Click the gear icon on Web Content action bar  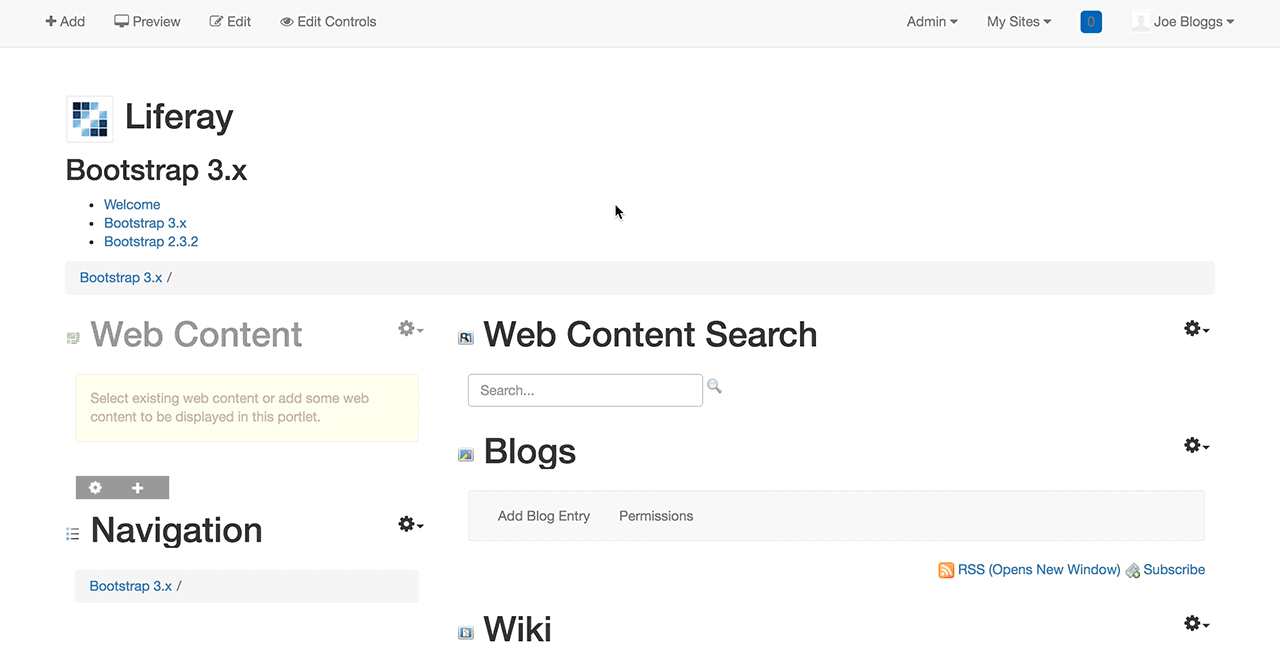point(95,488)
